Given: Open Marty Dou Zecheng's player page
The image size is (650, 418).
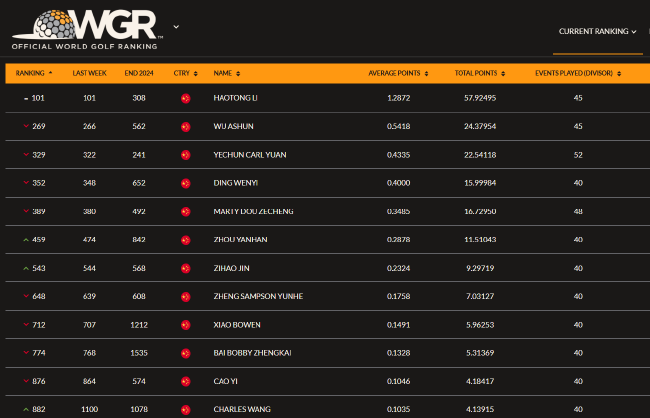Looking at the screenshot, I should click(x=253, y=211).
